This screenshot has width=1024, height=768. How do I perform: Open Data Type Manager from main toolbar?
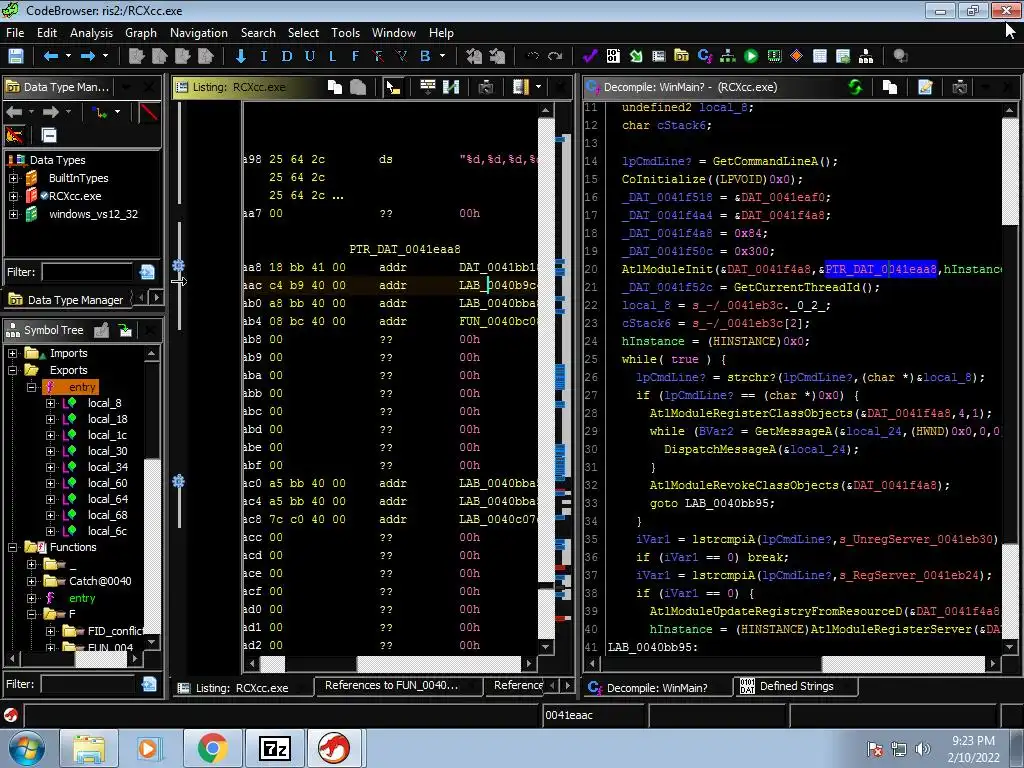(681, 56)
